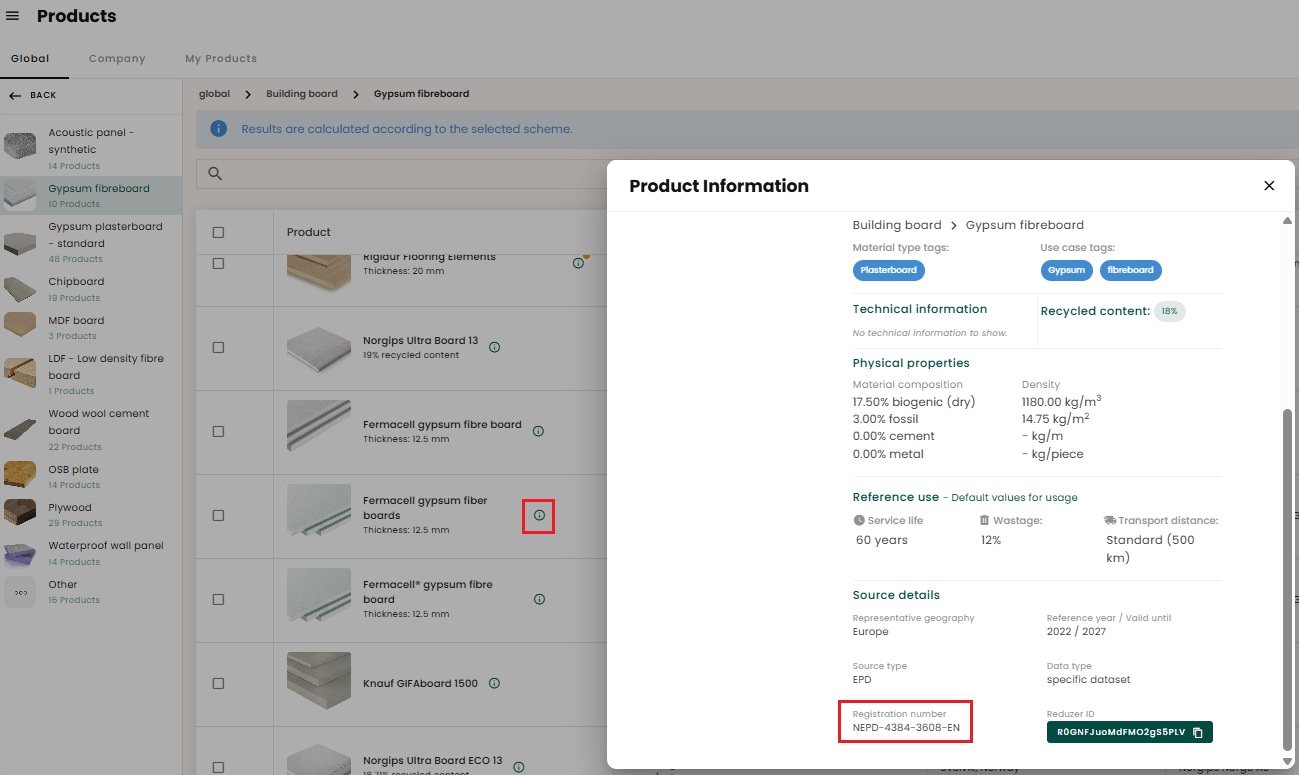The height and width of the screenshot is (775, 1299).
Task: Tick the select-all checkbox in the Product header
Action: coord(218,232)
